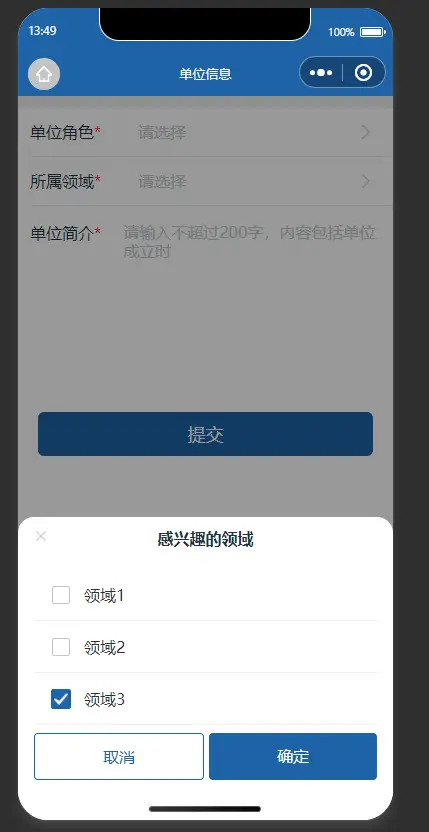
Task: Tap the circular target capsule icon
Action: coord(364,73)
